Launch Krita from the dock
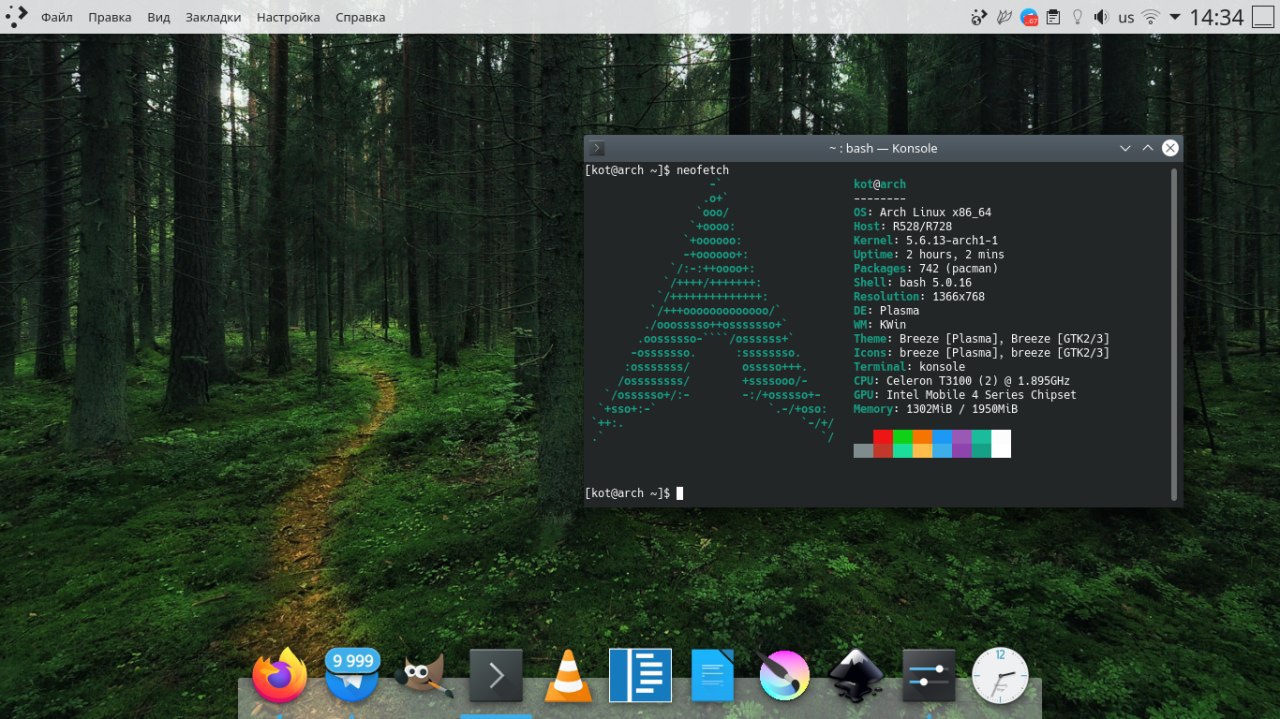Viewport: 1280px width, 719px height. [x=784, y=676]
